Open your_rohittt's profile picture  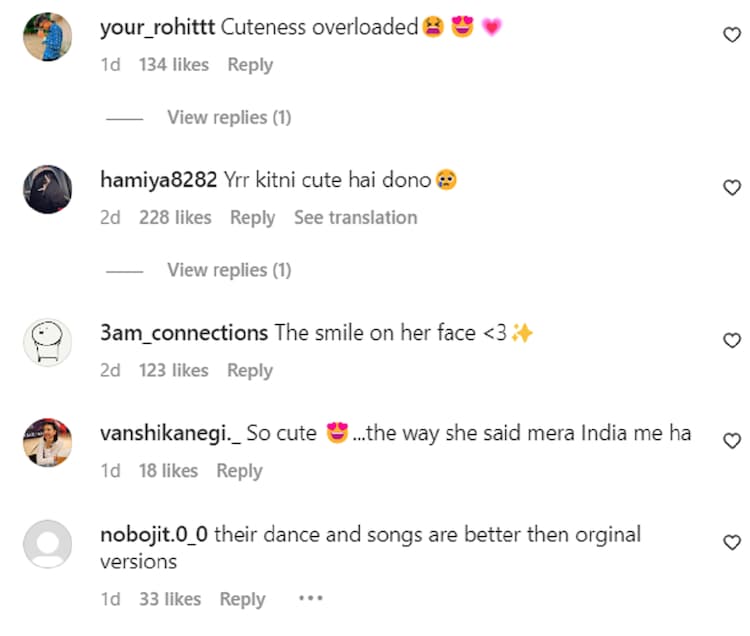coord(47,37)
